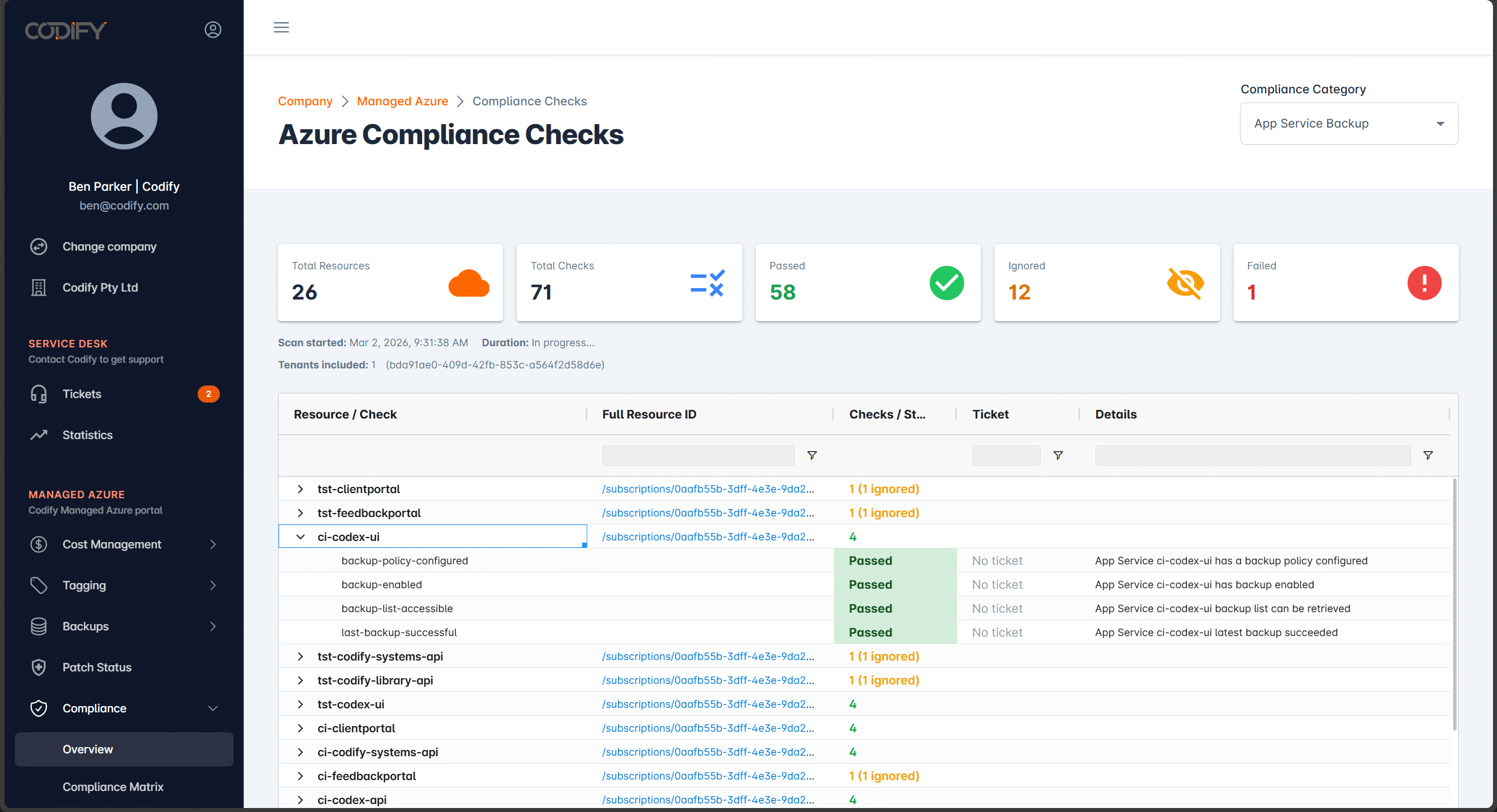The height and width of the screenshot is (812, 1497).
Task: Click the Patch Status shield icon
Action: point(39,667)
